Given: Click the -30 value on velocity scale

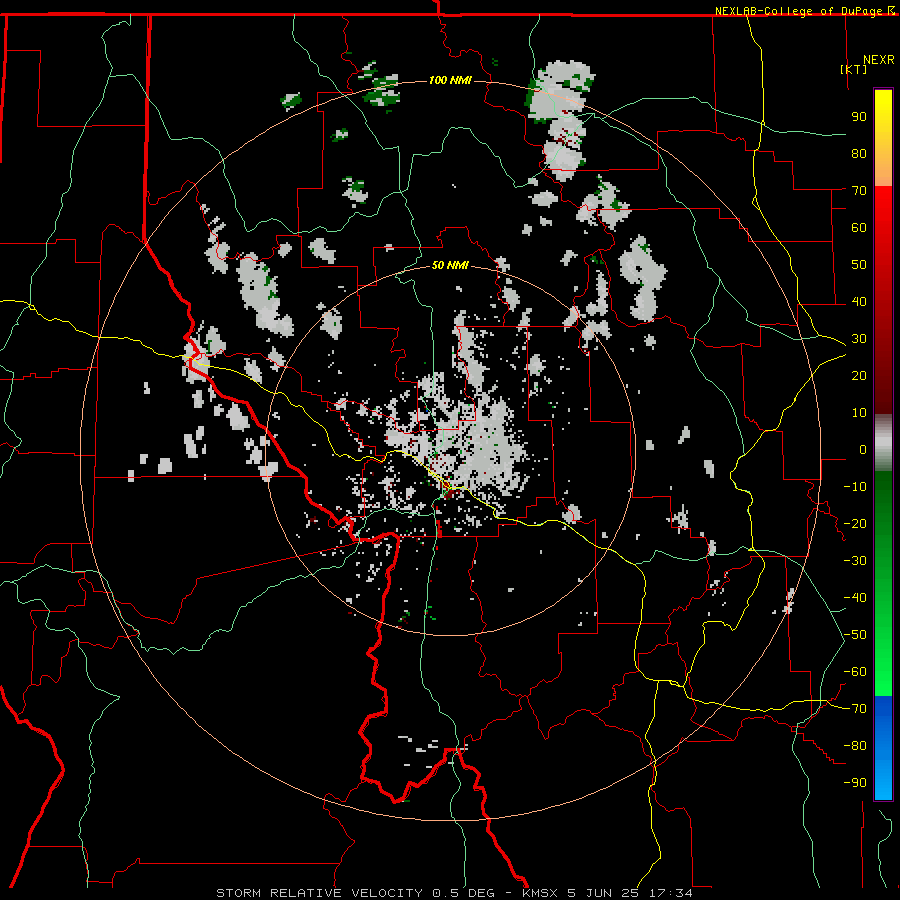Looking at the screenshot, I should coord(855,561).
